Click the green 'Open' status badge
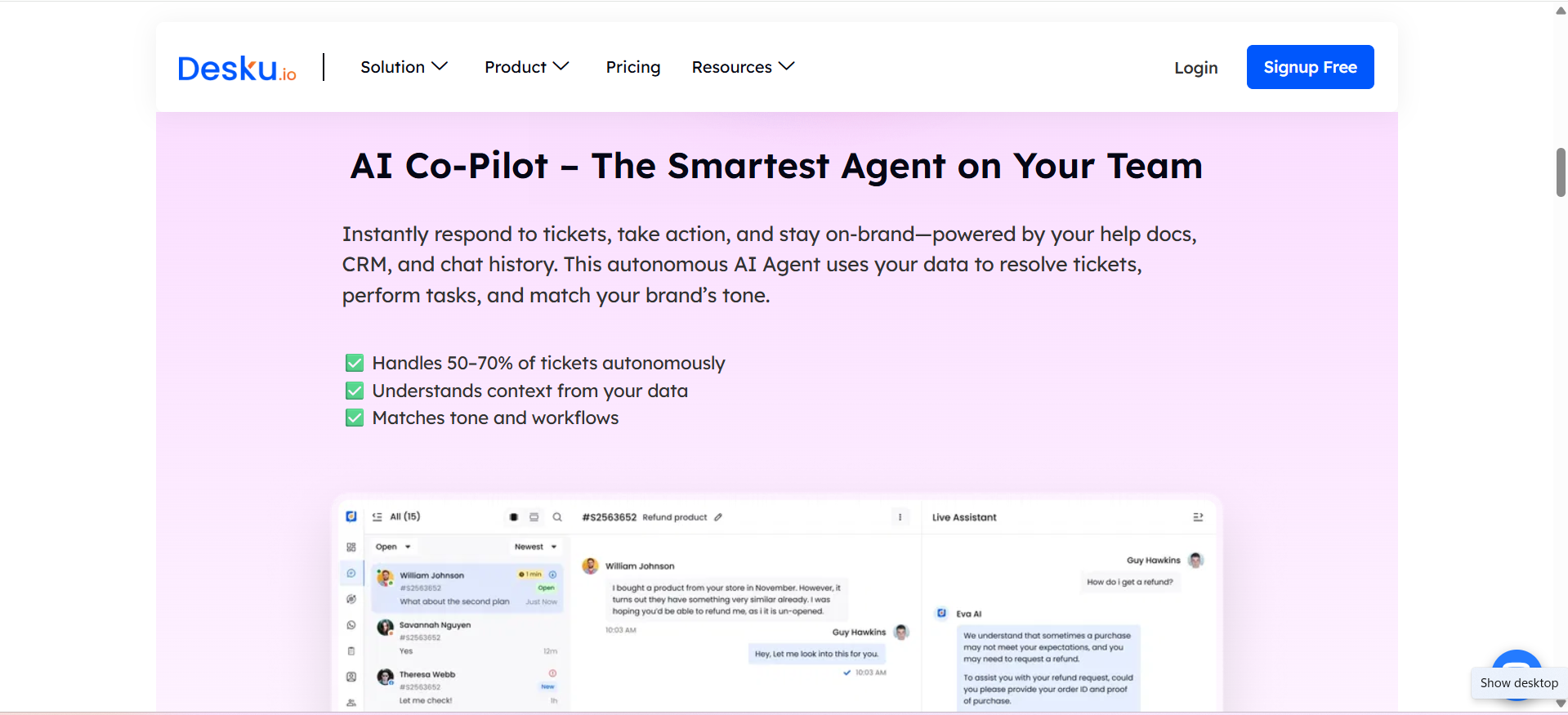The image size is (1568, 715). point(546,588)
